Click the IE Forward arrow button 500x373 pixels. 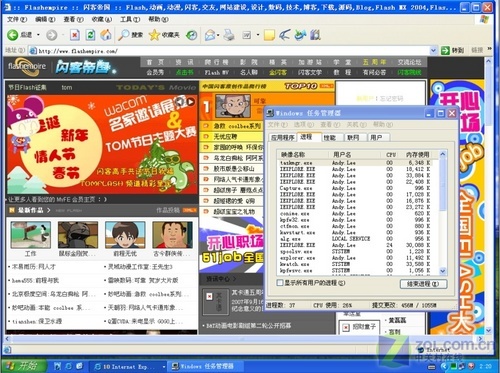coord(51,35)
